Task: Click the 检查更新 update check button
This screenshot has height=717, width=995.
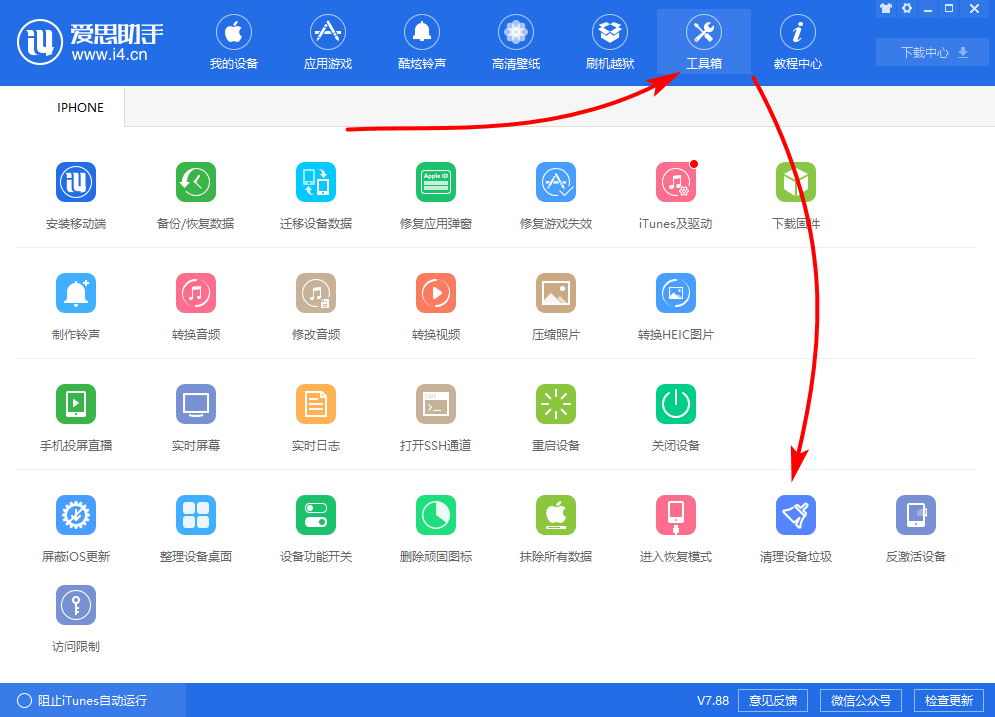Action: click(948, 700)
